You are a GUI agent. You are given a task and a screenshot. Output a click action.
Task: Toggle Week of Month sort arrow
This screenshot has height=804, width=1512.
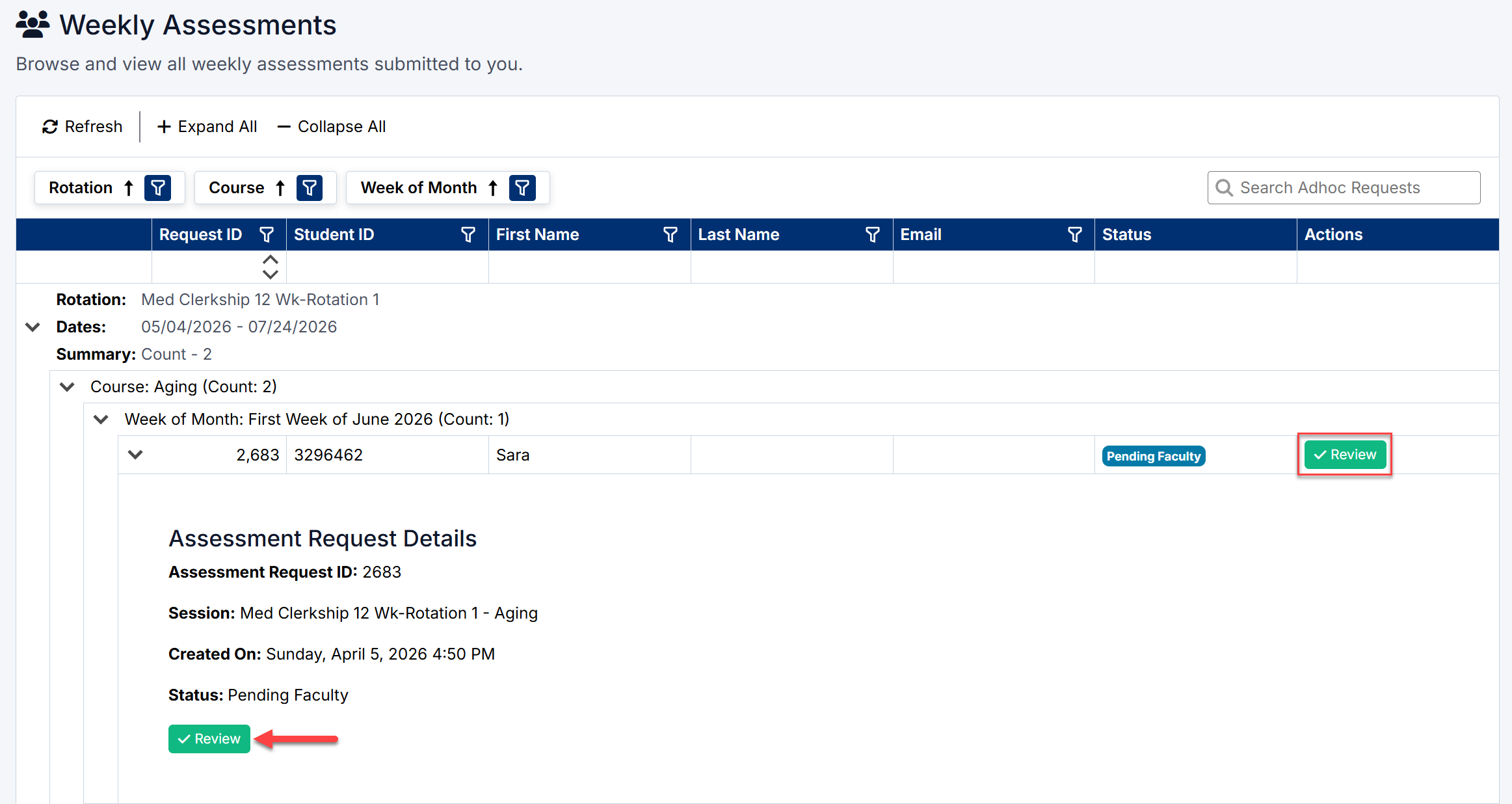493,188
